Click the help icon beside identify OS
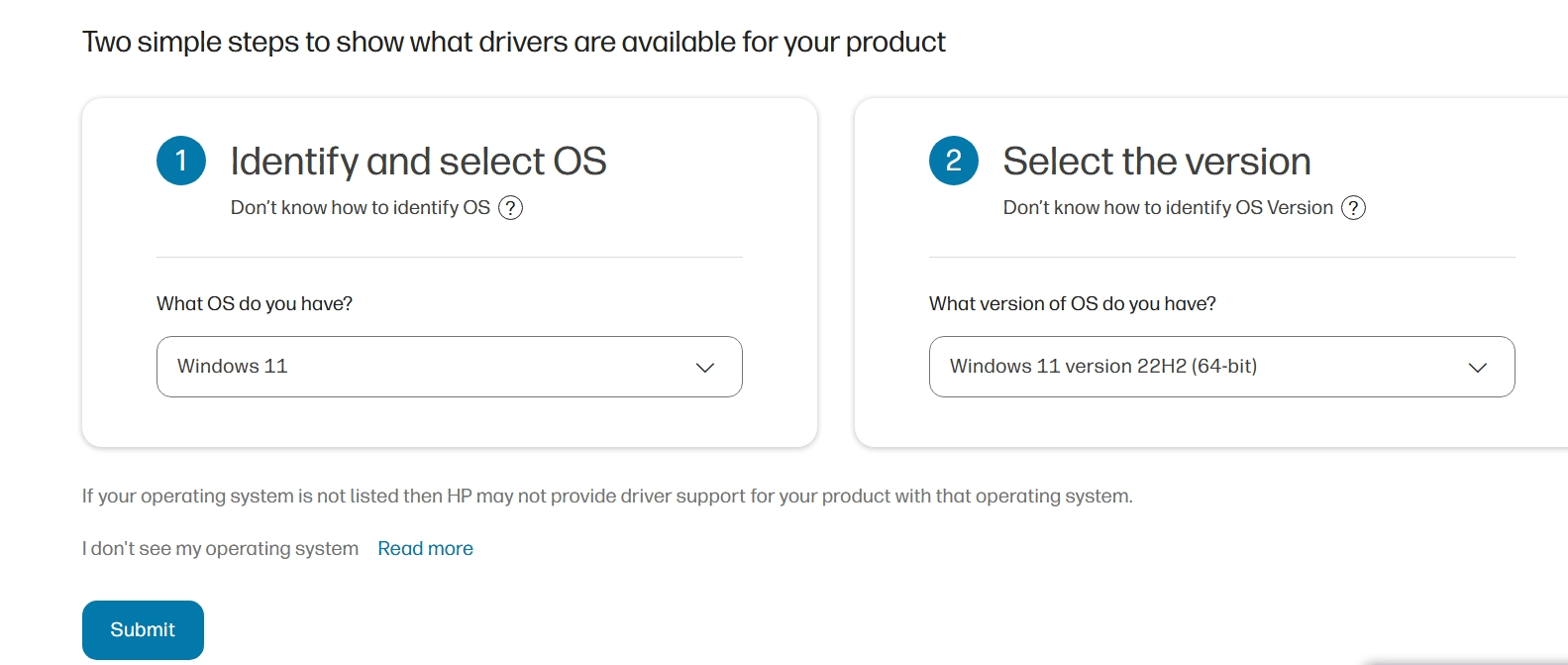This screenshot has width=1568, height=665. (510, 208)
